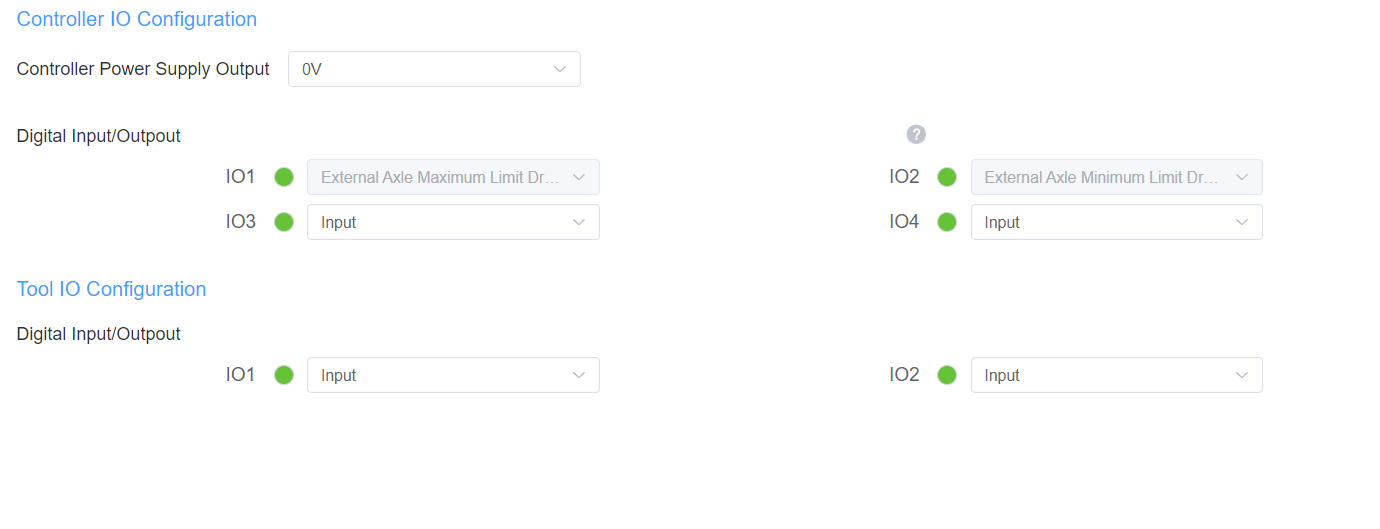Viewport: 1380px width, 529px height.
Task: Click the Tool IO Configuration heading
Action: click(x=112, y=289)
